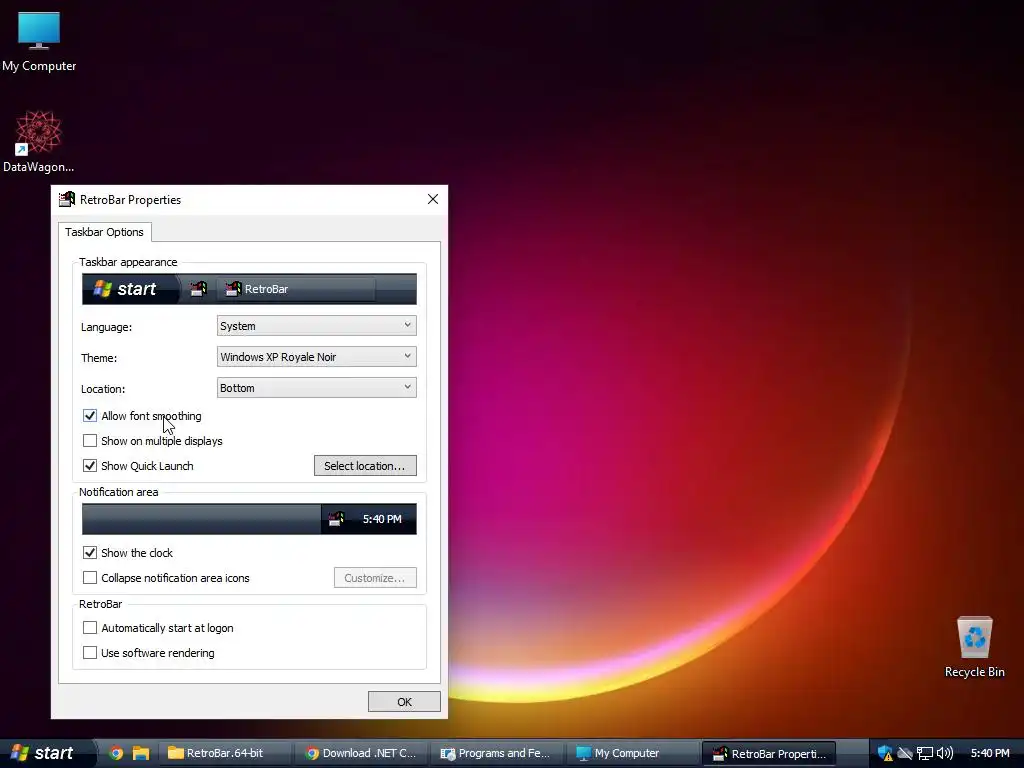Open the Location dropdown
Image resolution: width=1024 pixels, height=768 pixels.
[x=317, y=388]
